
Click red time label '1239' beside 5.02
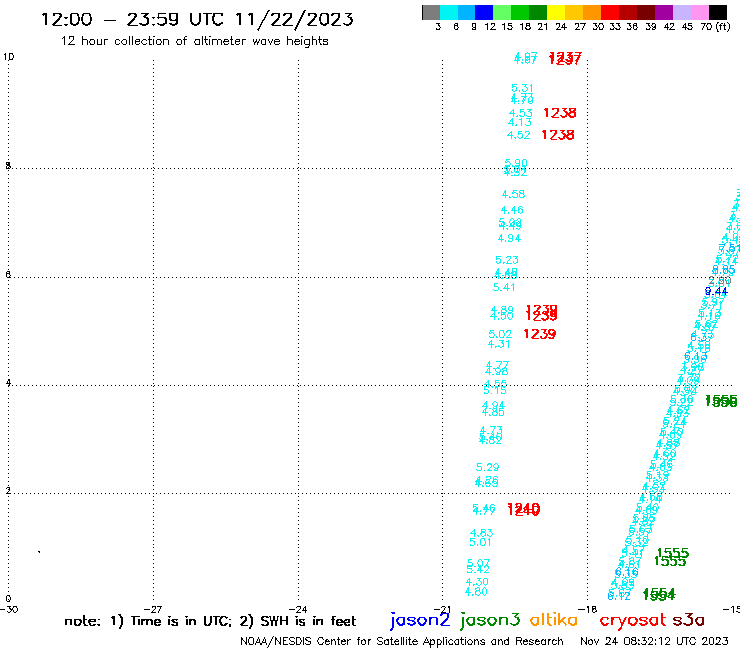point(540,334)
